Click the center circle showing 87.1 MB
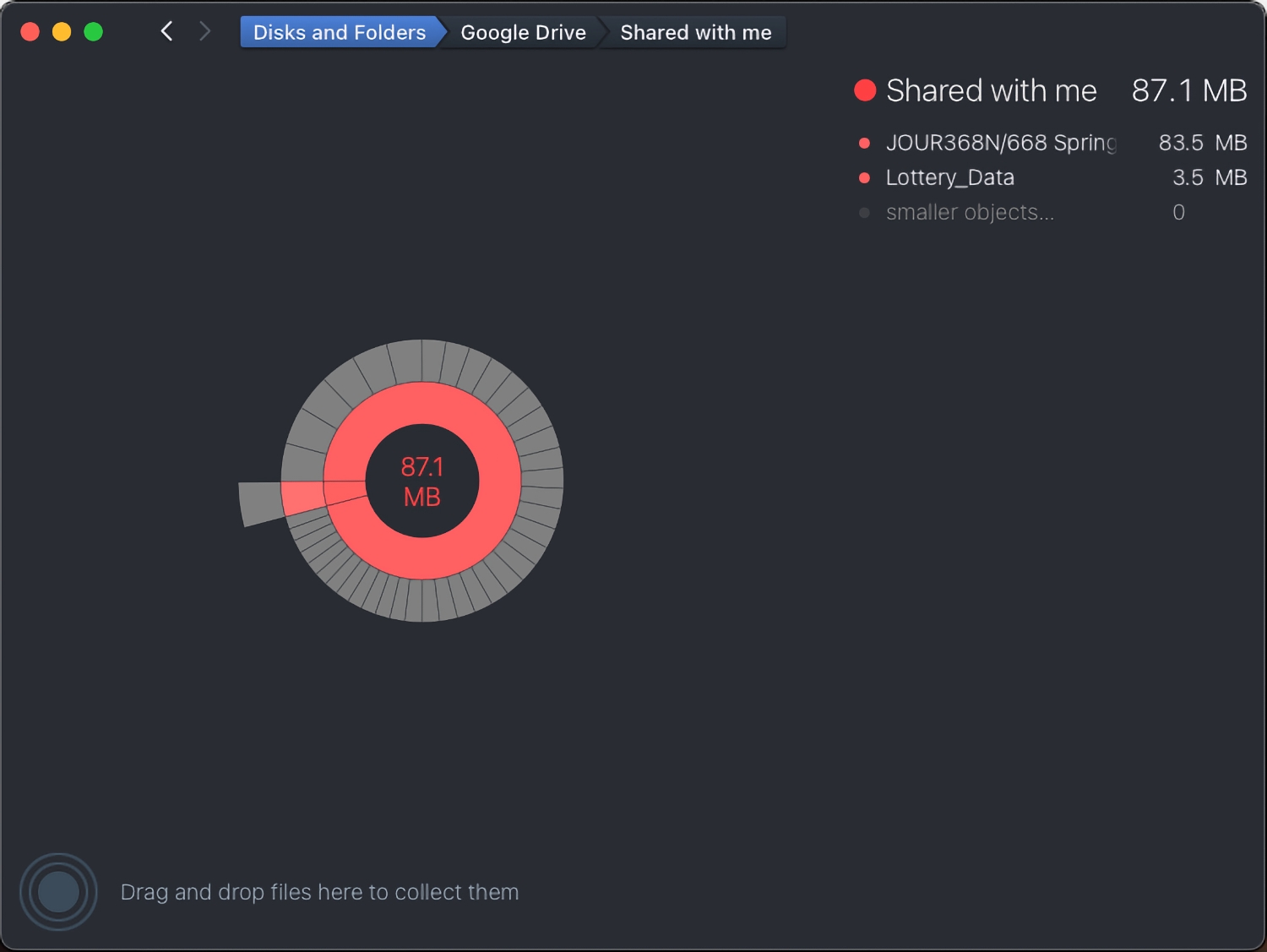 [422, 480]
